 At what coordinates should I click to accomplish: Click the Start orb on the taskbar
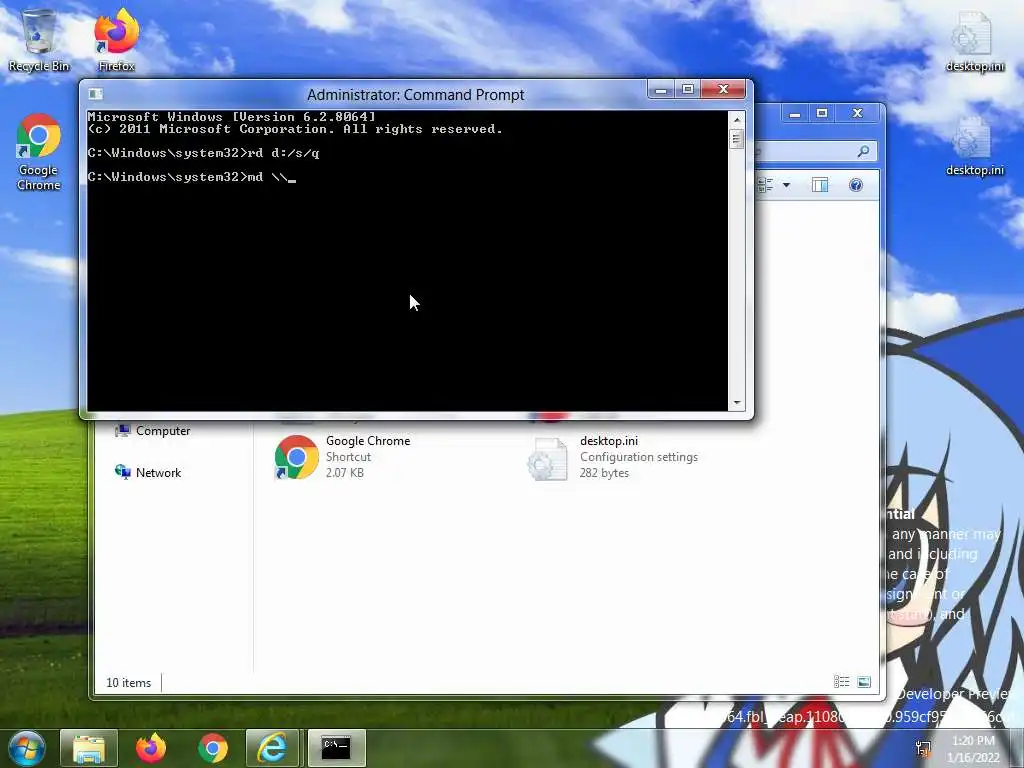[27, 748]
